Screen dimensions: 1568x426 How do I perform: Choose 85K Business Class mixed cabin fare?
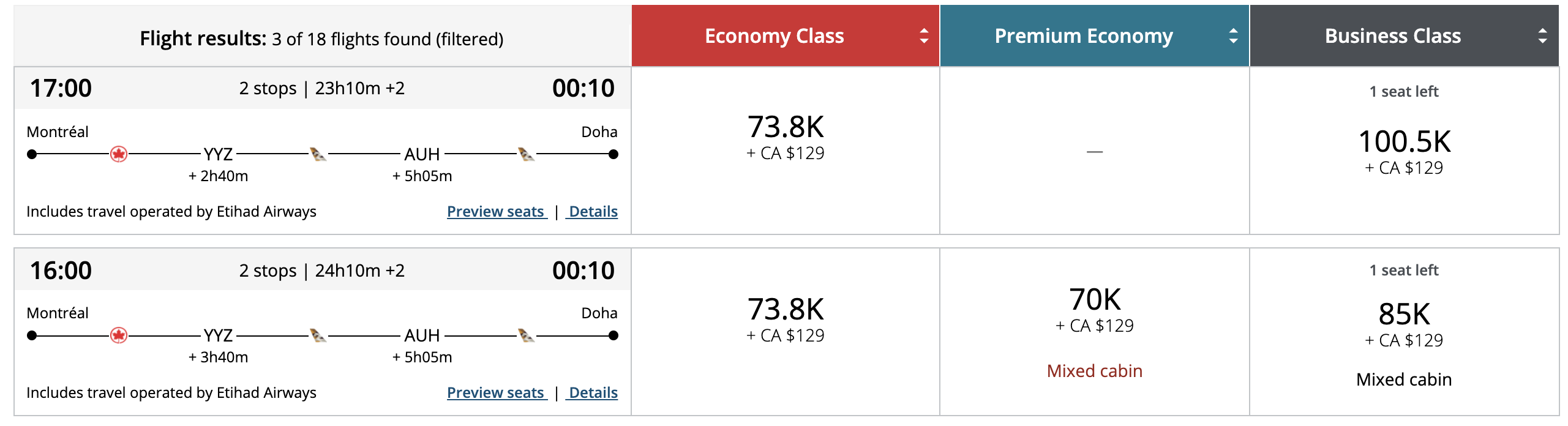pyautogui.click(x=1404, y=324)
